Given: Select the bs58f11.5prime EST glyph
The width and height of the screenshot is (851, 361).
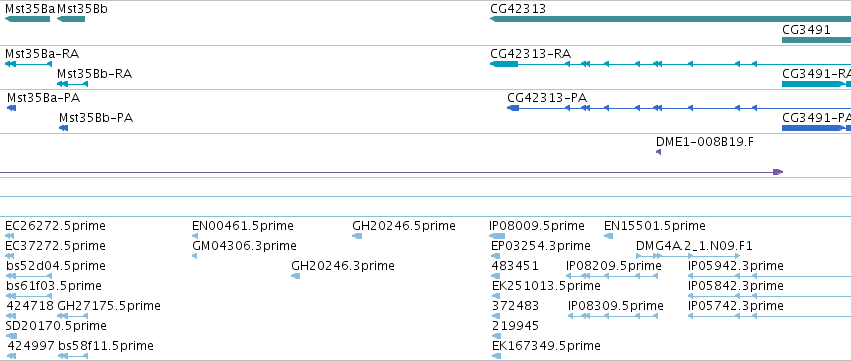Looking at the screenshot, I should [73, 356].
